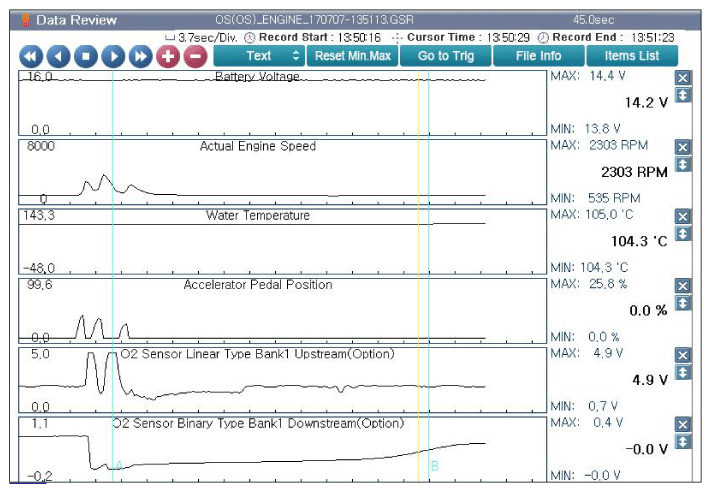Expand the Battery Voltage graph vertically
The width and height of the screenshot is (711, 493).
[683, 95]
